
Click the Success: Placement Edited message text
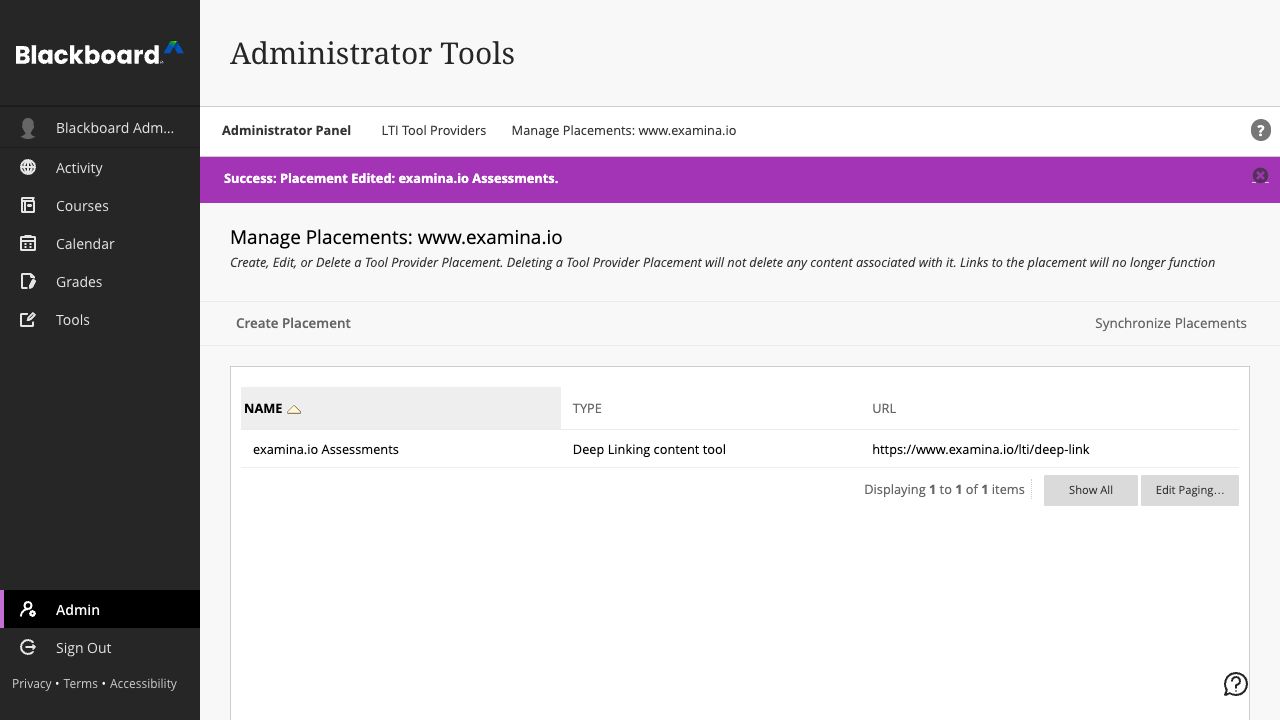391,178
